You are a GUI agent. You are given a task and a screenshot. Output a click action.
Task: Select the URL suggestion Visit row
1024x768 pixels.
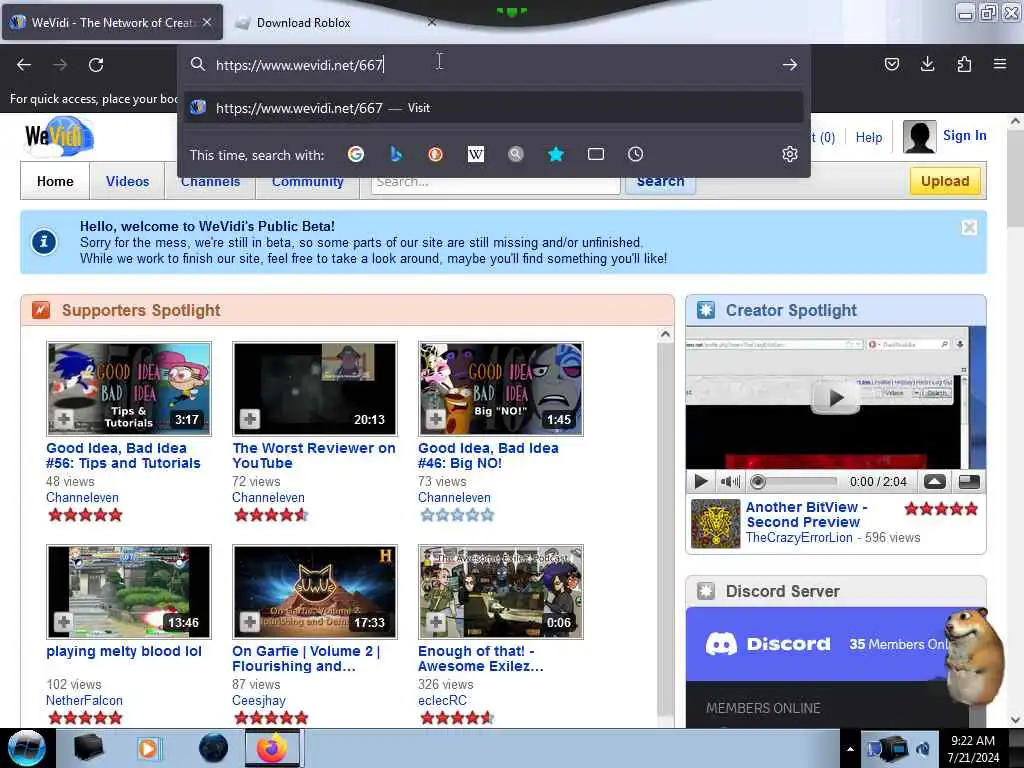[493, 108]
